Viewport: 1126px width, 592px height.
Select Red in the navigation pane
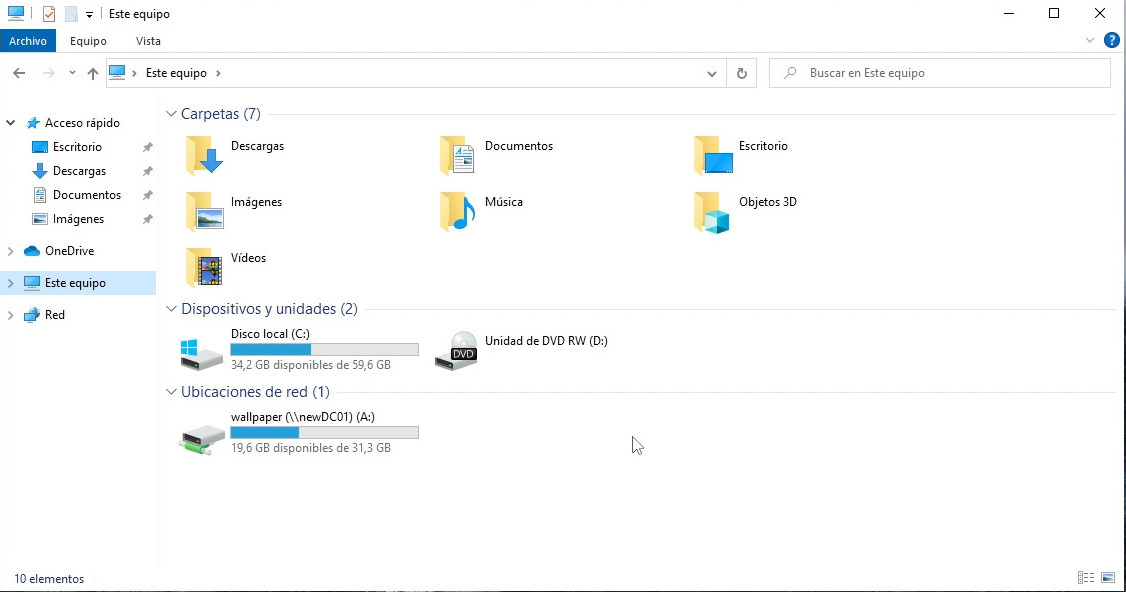point(55,315)
